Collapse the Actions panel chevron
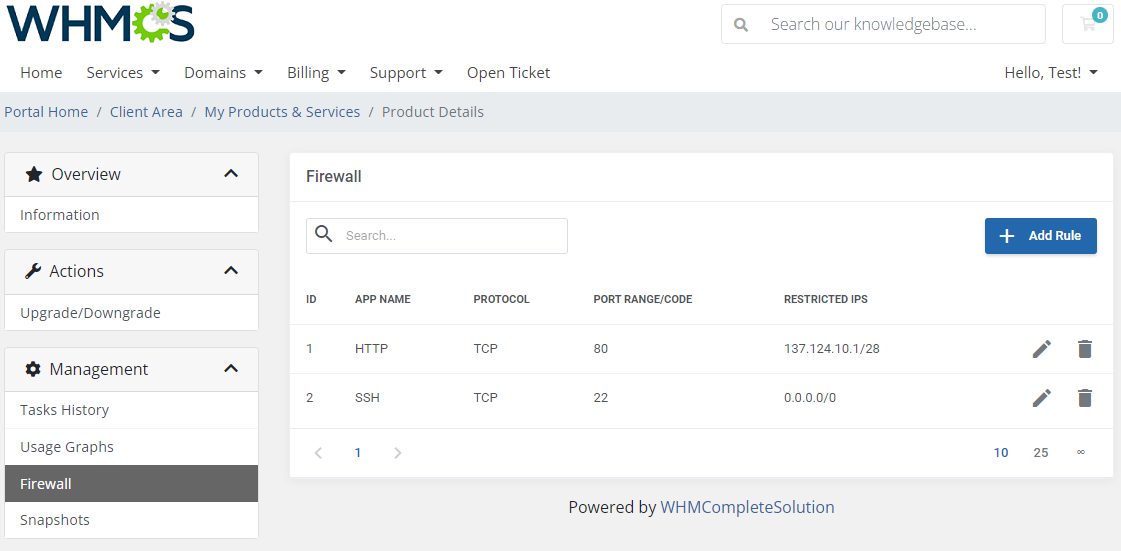Screen dimensions: 1121x551 pos(230,270)
